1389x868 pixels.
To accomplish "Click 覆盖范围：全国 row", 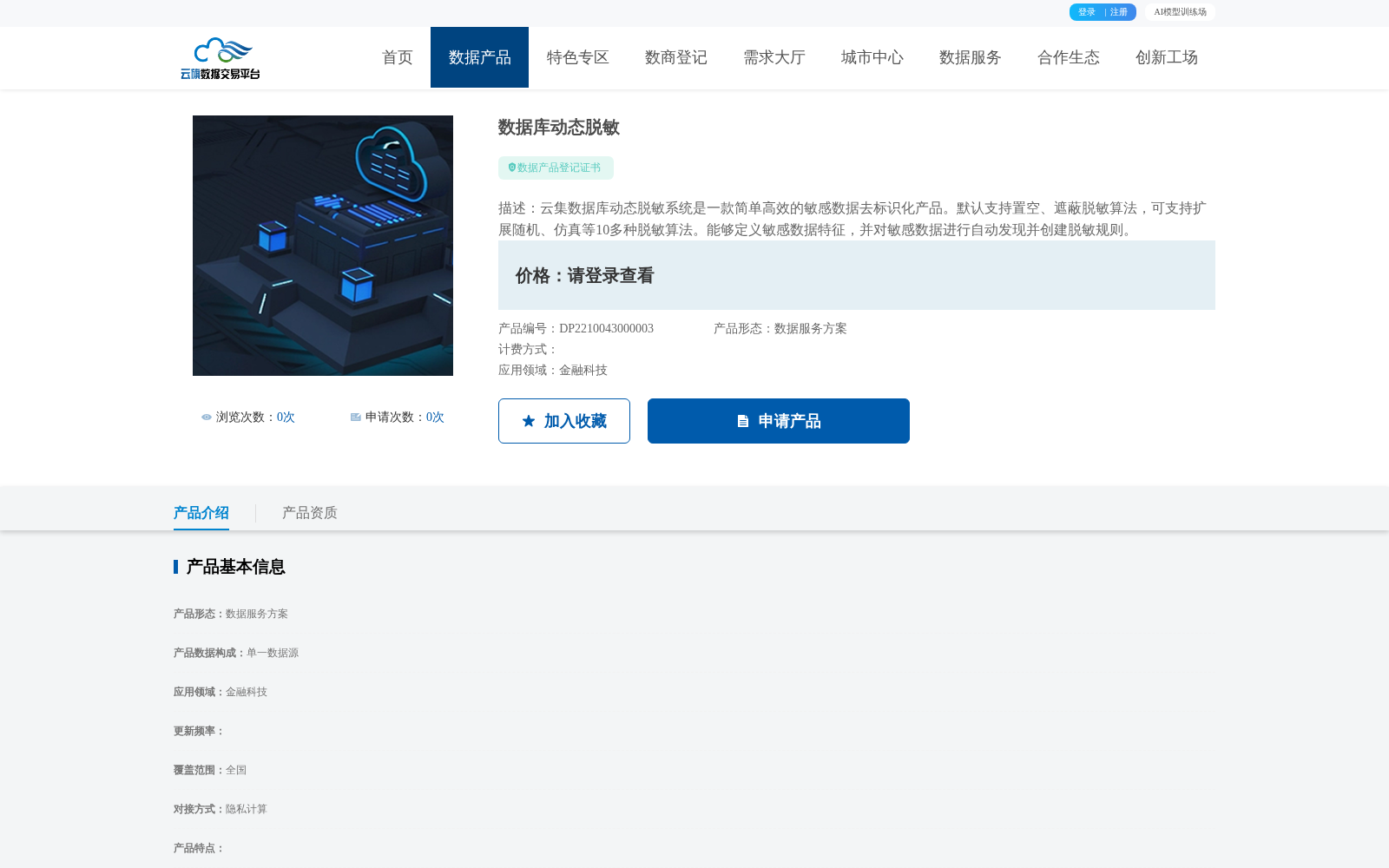I will [210, 770].
